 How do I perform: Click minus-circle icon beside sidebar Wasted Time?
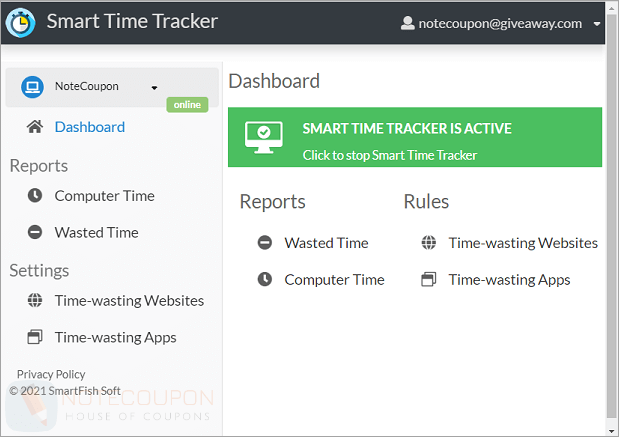click(35, 232)
